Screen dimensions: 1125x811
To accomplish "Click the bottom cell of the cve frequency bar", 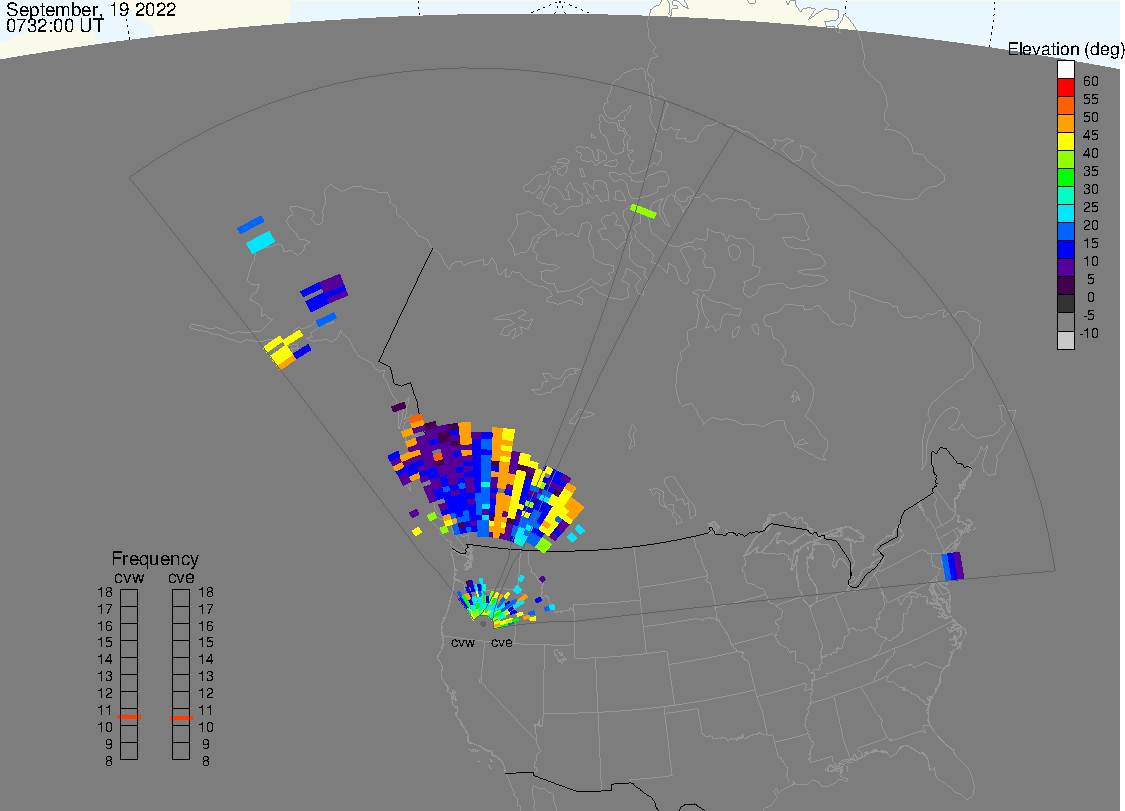I will tap(181, 751).
